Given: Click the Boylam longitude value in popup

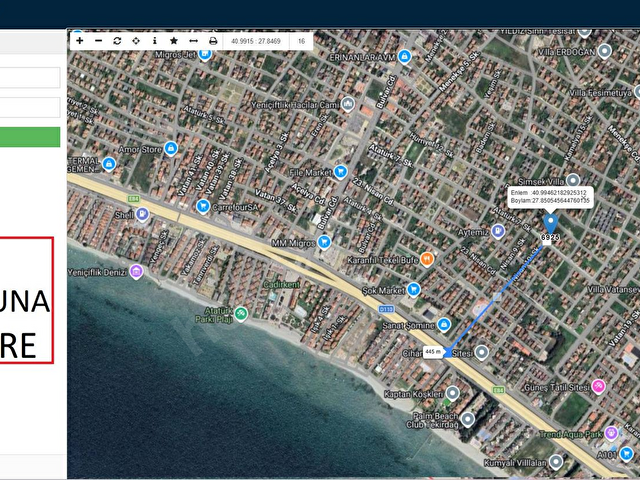Looking at the screenshot, I should (560, 200).
